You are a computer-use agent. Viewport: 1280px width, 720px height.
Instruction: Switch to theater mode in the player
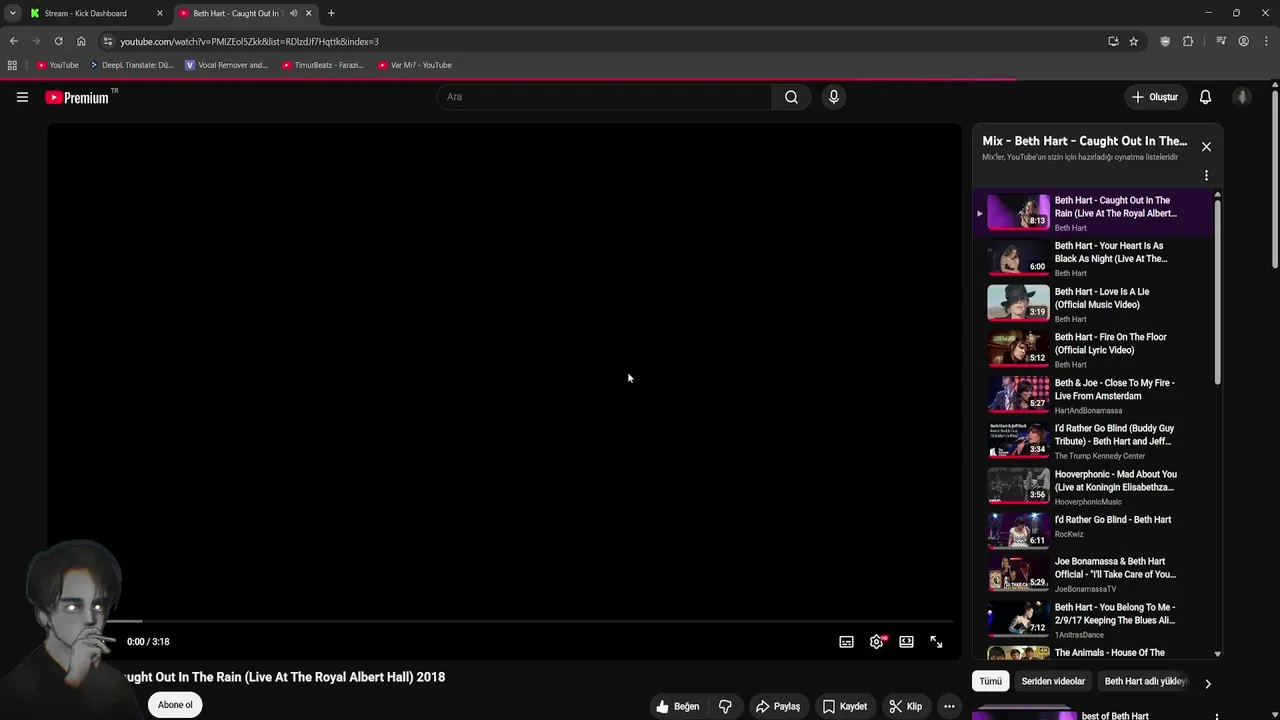coord(906,642)
